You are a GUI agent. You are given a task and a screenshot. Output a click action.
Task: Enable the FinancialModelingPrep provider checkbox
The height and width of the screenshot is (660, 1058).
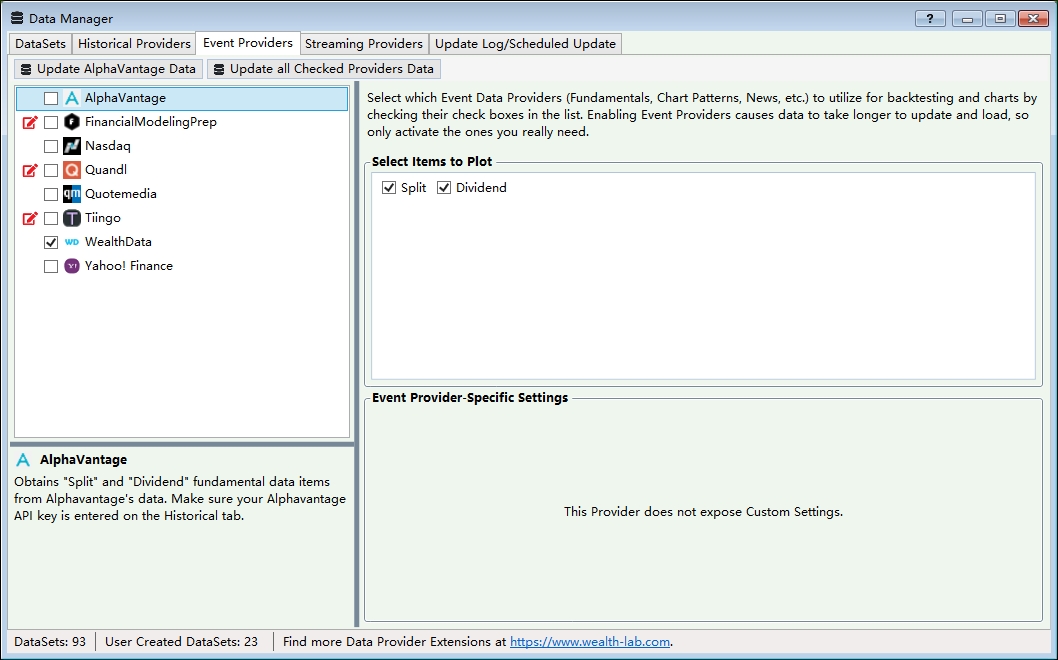pyautogui.click(x=51, y=123)
